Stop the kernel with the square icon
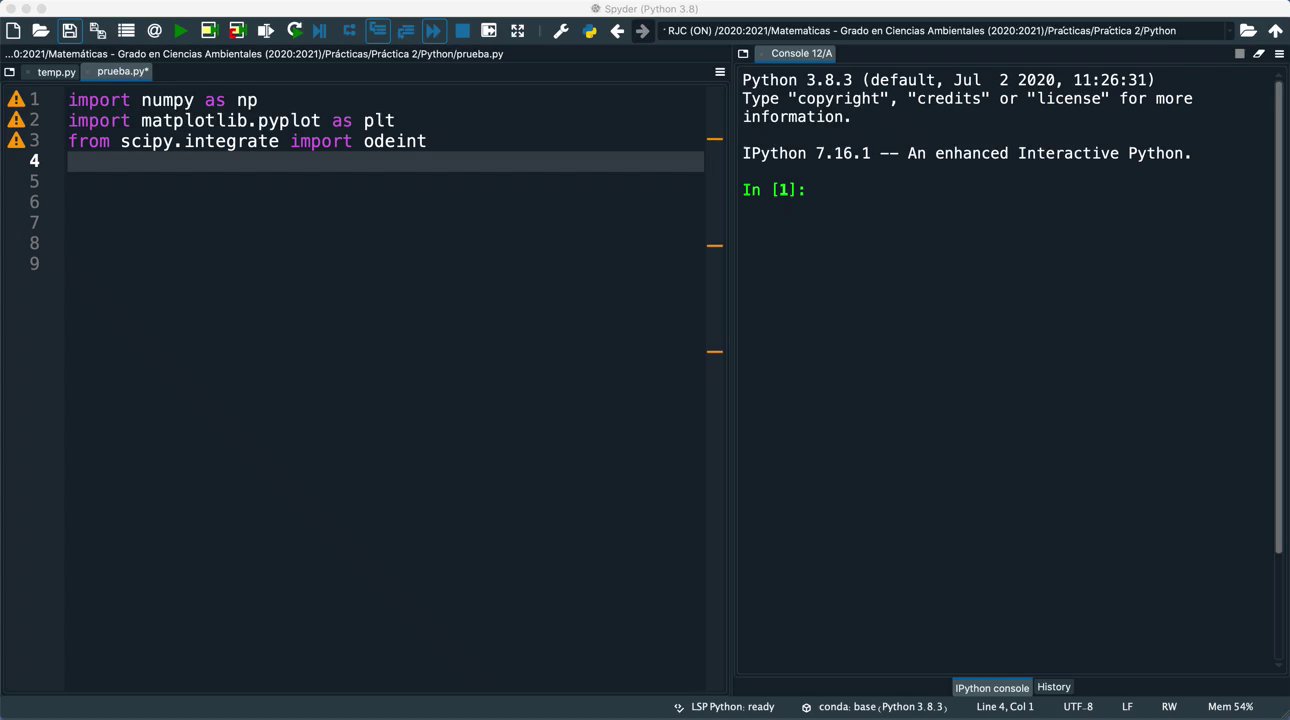The image size is (1290, 720). tap(1240, 54)
